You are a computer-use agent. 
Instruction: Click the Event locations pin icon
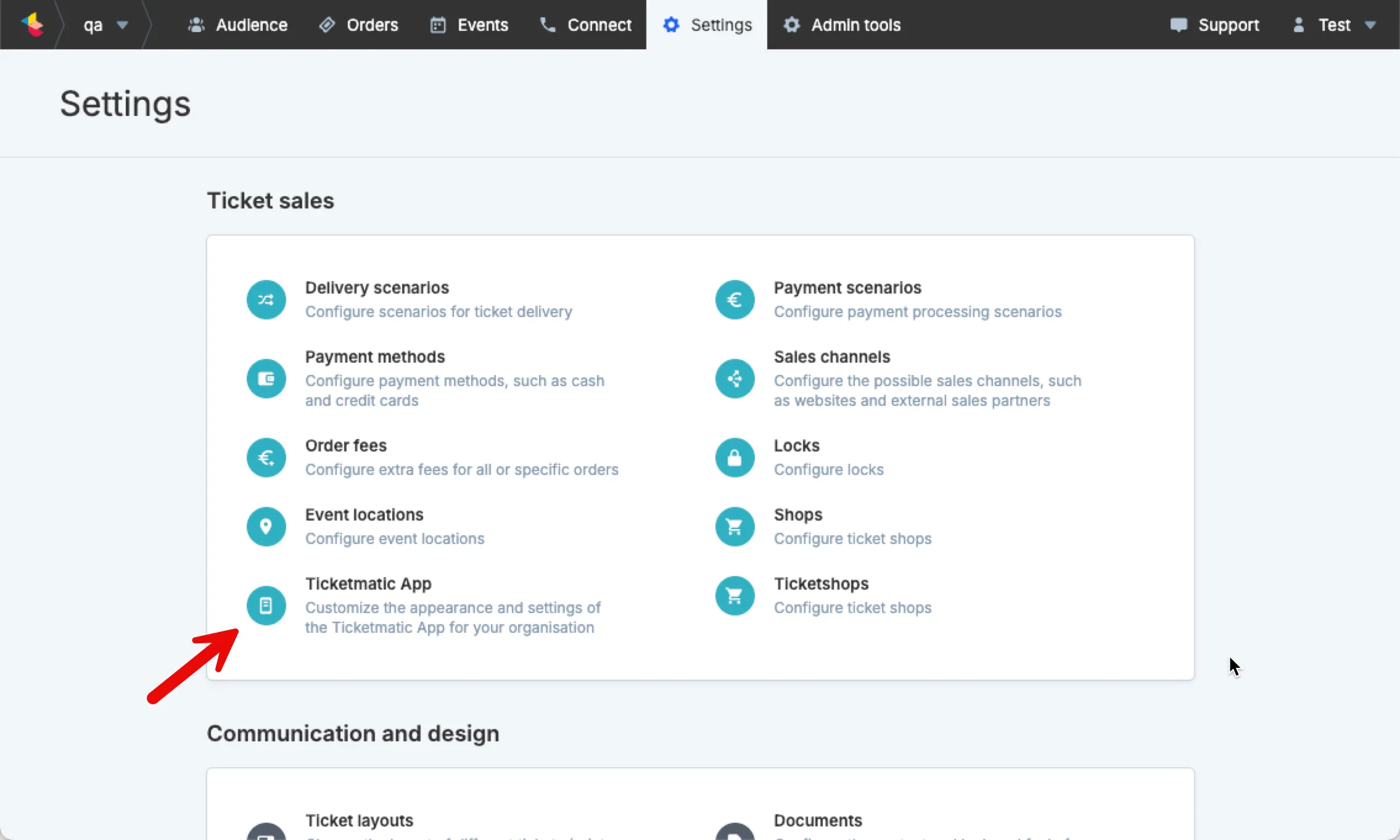point(266,527)
